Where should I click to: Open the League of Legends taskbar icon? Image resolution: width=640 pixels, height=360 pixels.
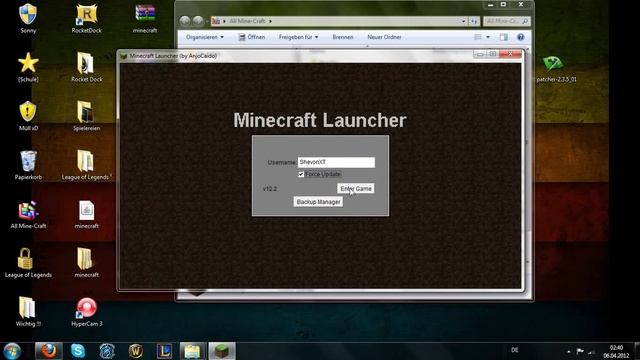[x=164, y=351]
